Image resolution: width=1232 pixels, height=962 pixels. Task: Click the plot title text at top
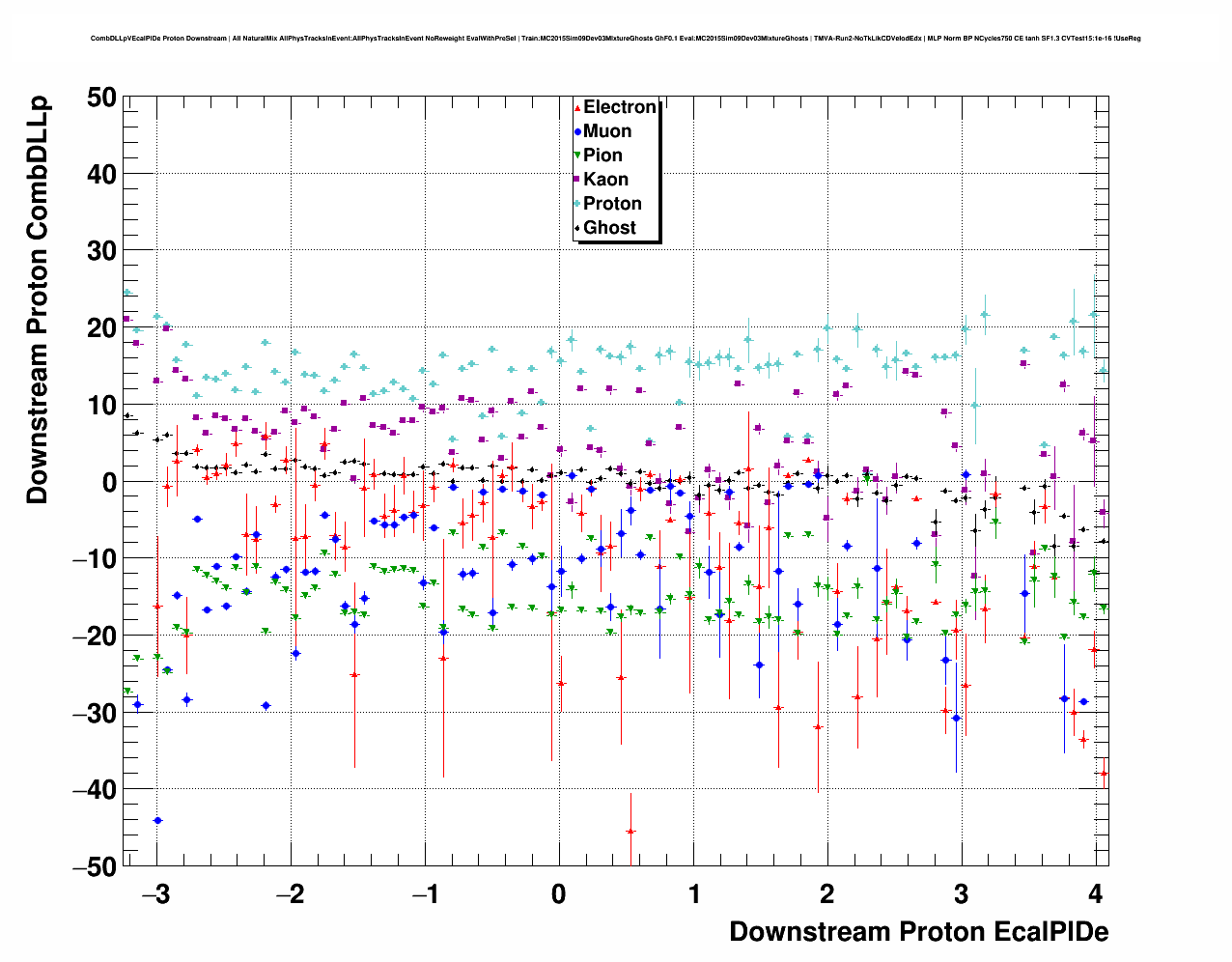pyautogui.click(x=615, y=39)
